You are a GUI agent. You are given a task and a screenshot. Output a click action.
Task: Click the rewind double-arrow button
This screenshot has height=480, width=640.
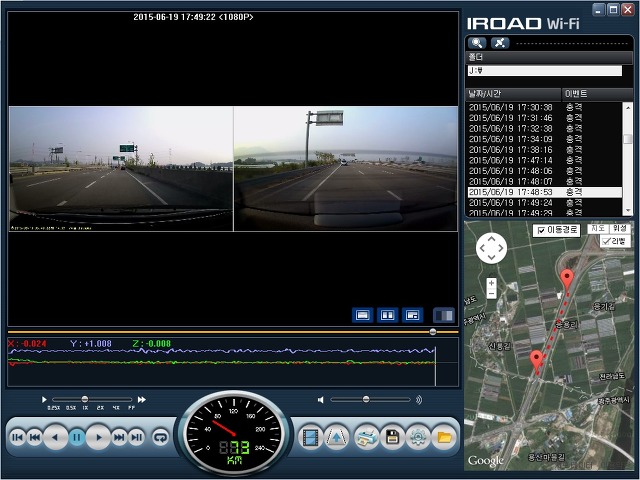click(35, 437)
